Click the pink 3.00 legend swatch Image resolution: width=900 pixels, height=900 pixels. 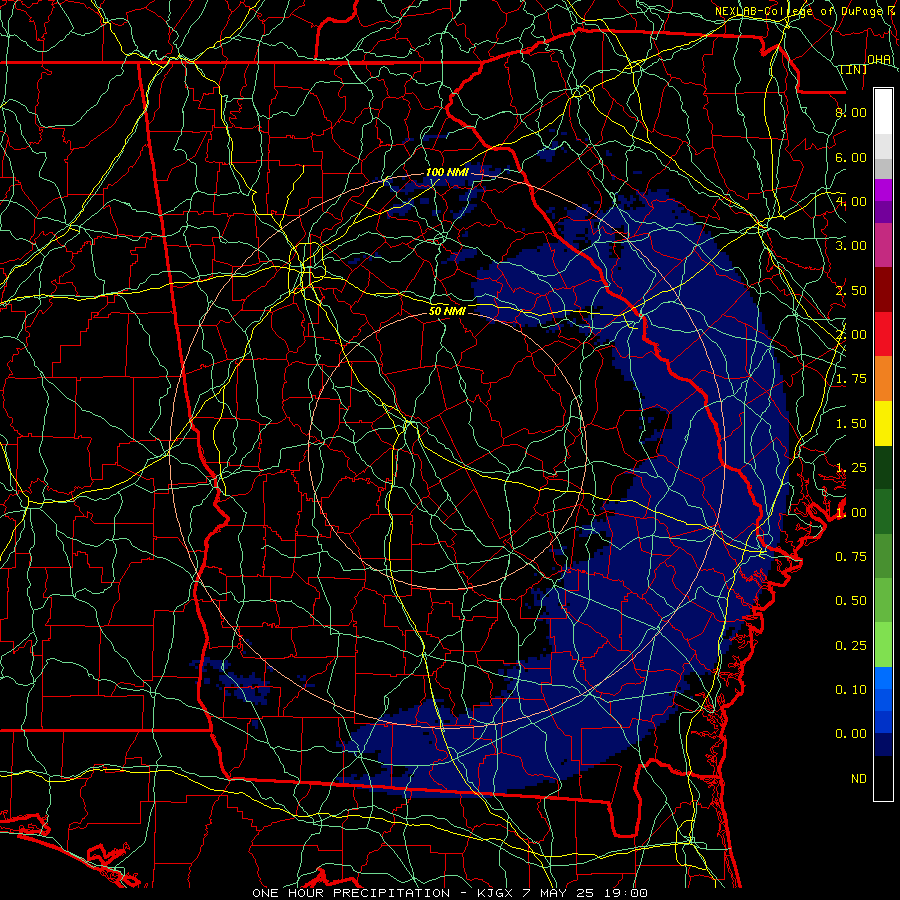883,245
